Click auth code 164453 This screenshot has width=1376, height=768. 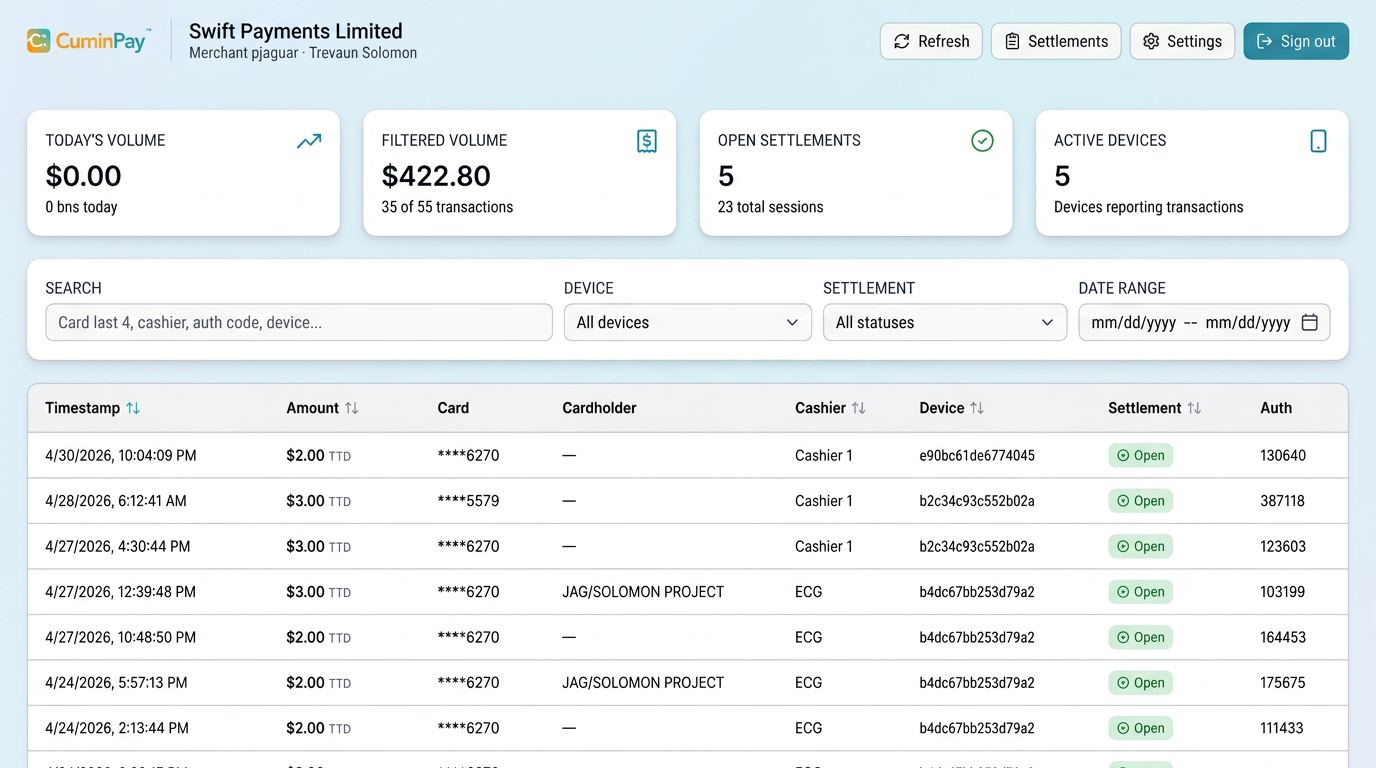[1283, 638]
